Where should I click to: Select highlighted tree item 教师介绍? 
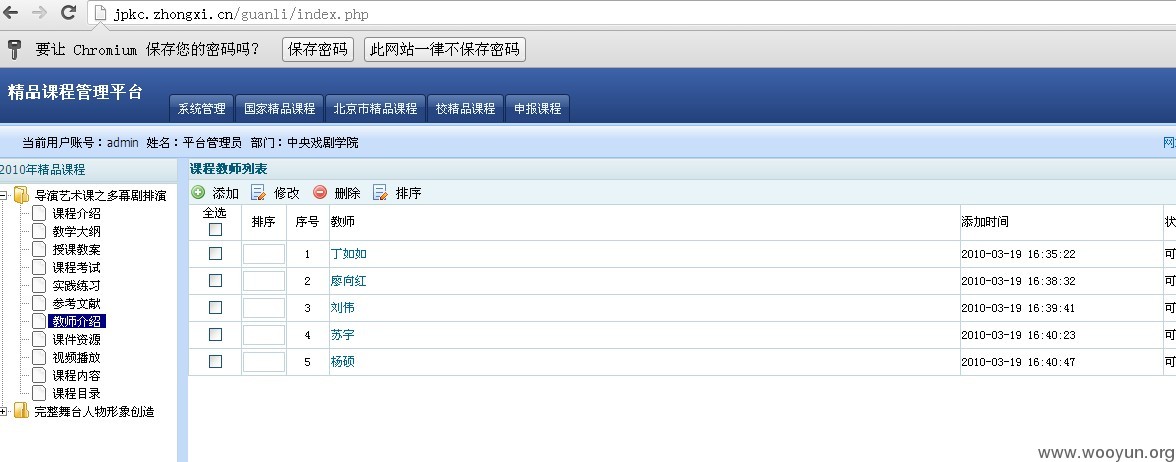77,322
